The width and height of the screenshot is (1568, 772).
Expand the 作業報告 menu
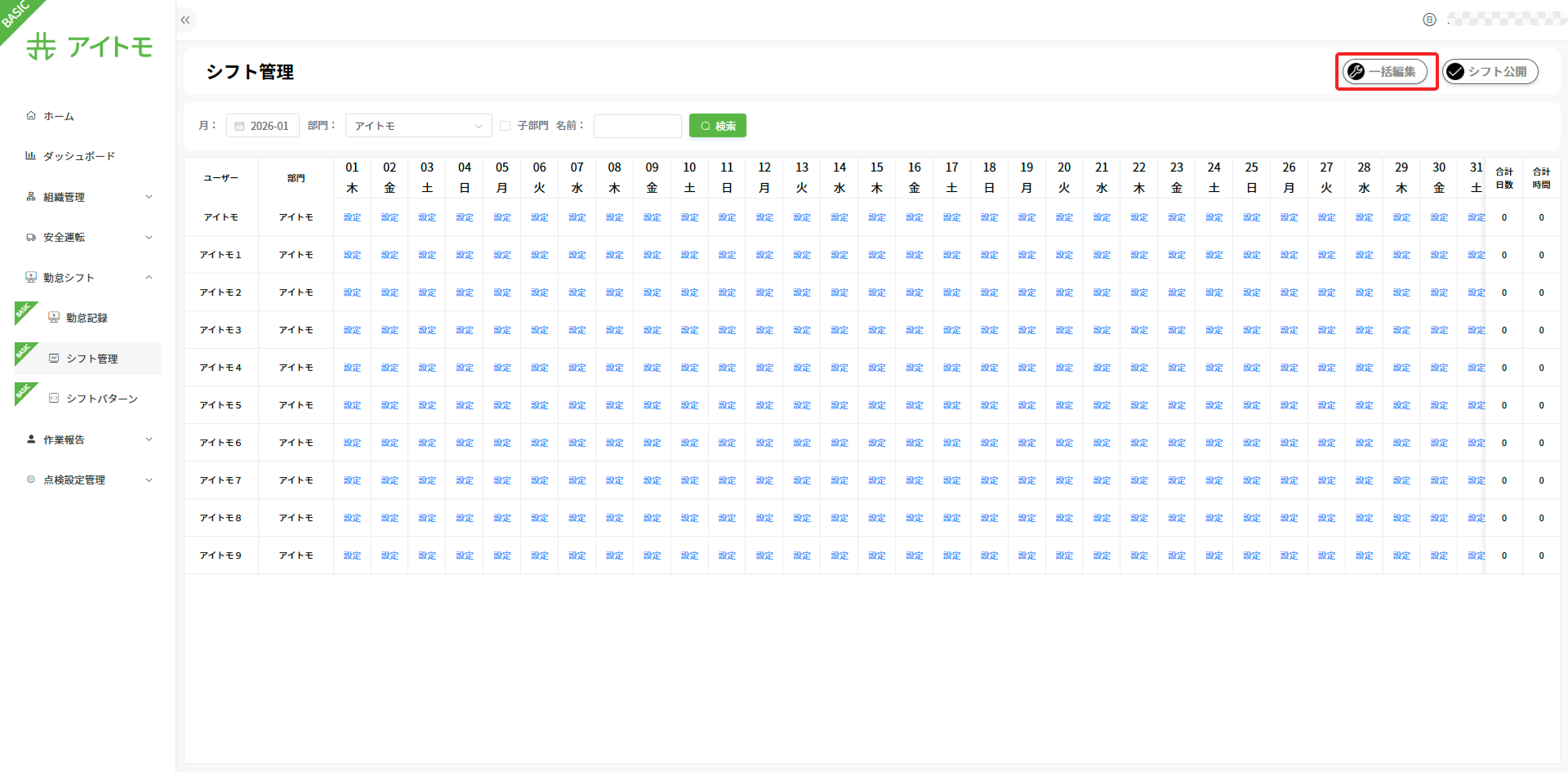tap(88, 440)
